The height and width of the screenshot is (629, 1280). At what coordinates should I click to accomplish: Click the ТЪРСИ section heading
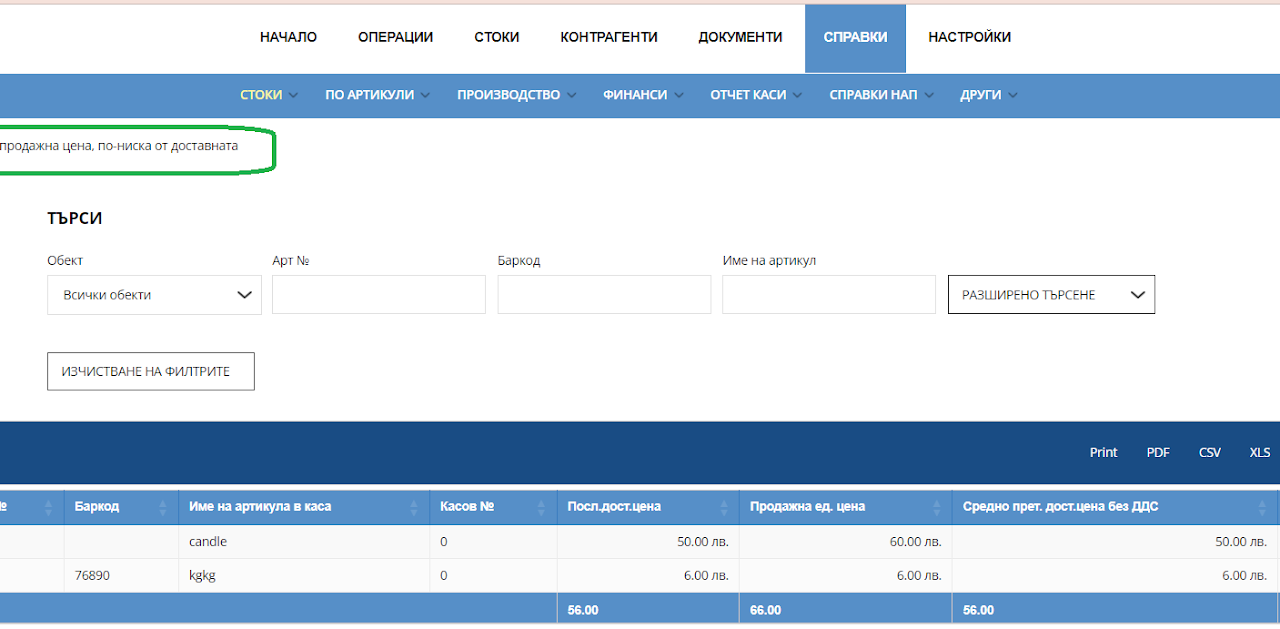click(x=75, y=218)
